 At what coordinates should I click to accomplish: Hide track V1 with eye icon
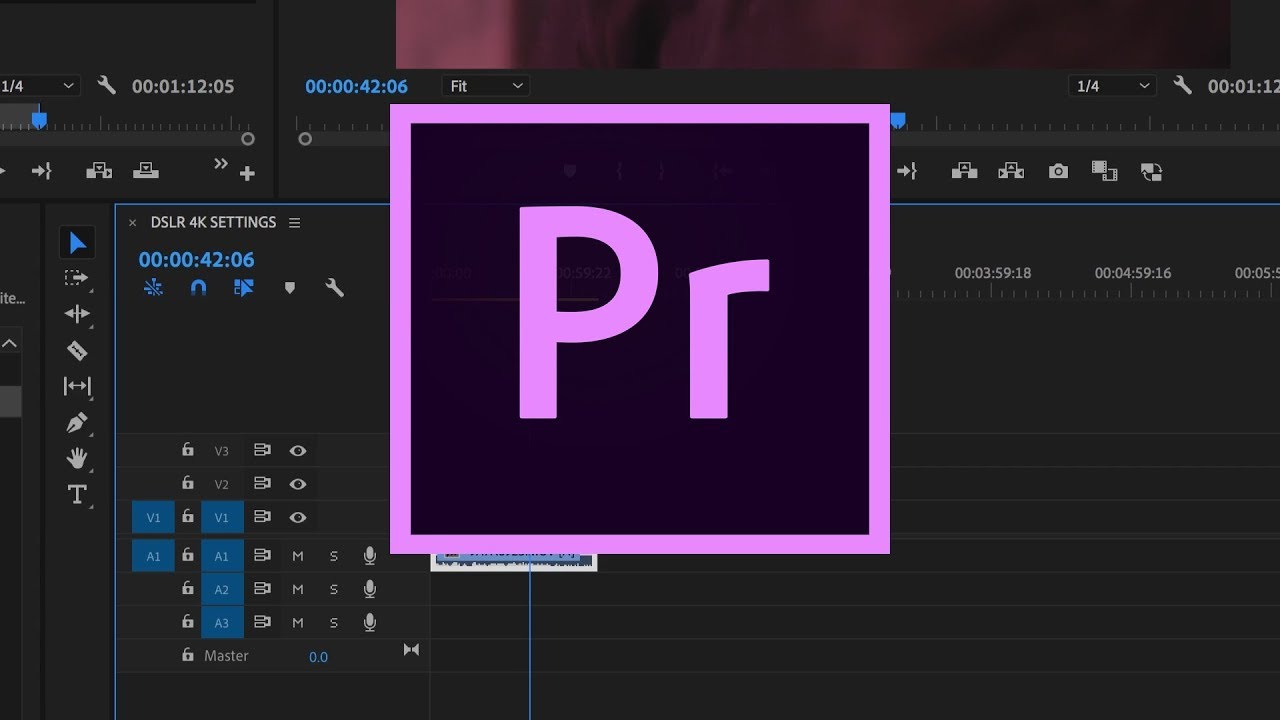coord(297,518)
